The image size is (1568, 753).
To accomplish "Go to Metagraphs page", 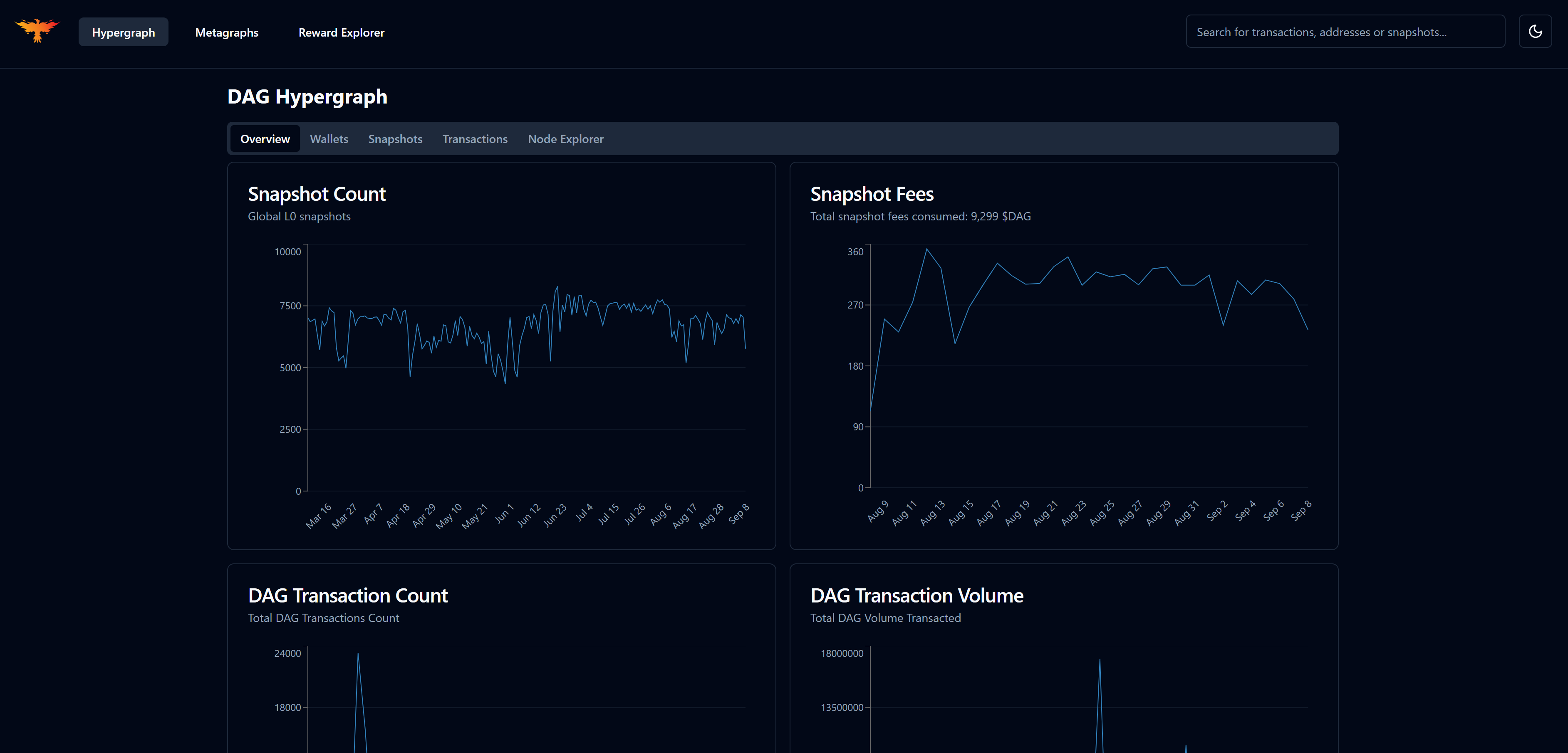I will point(226,32).
